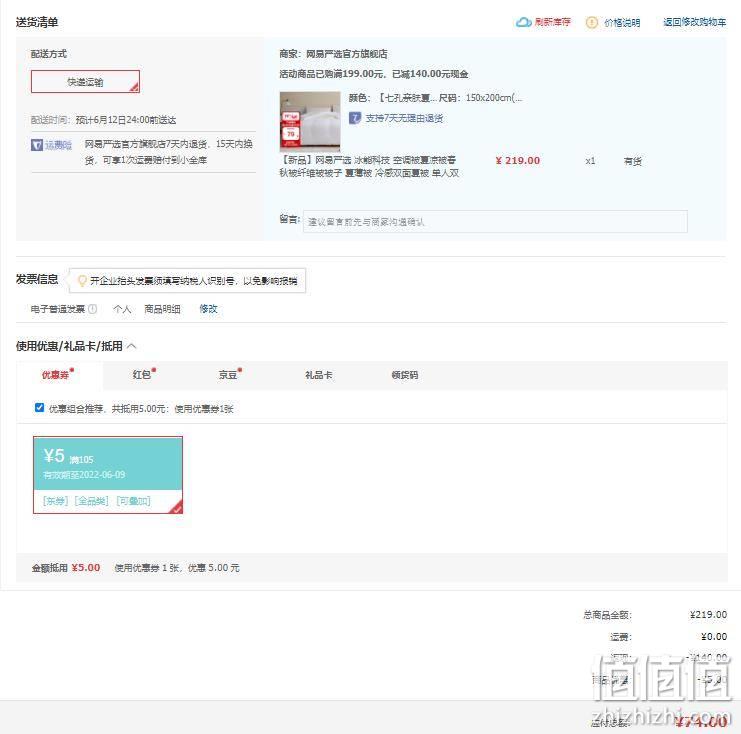741x734 pixels.
Task: Select 快递运输 delivery method
Action: [x=85, y=82]
